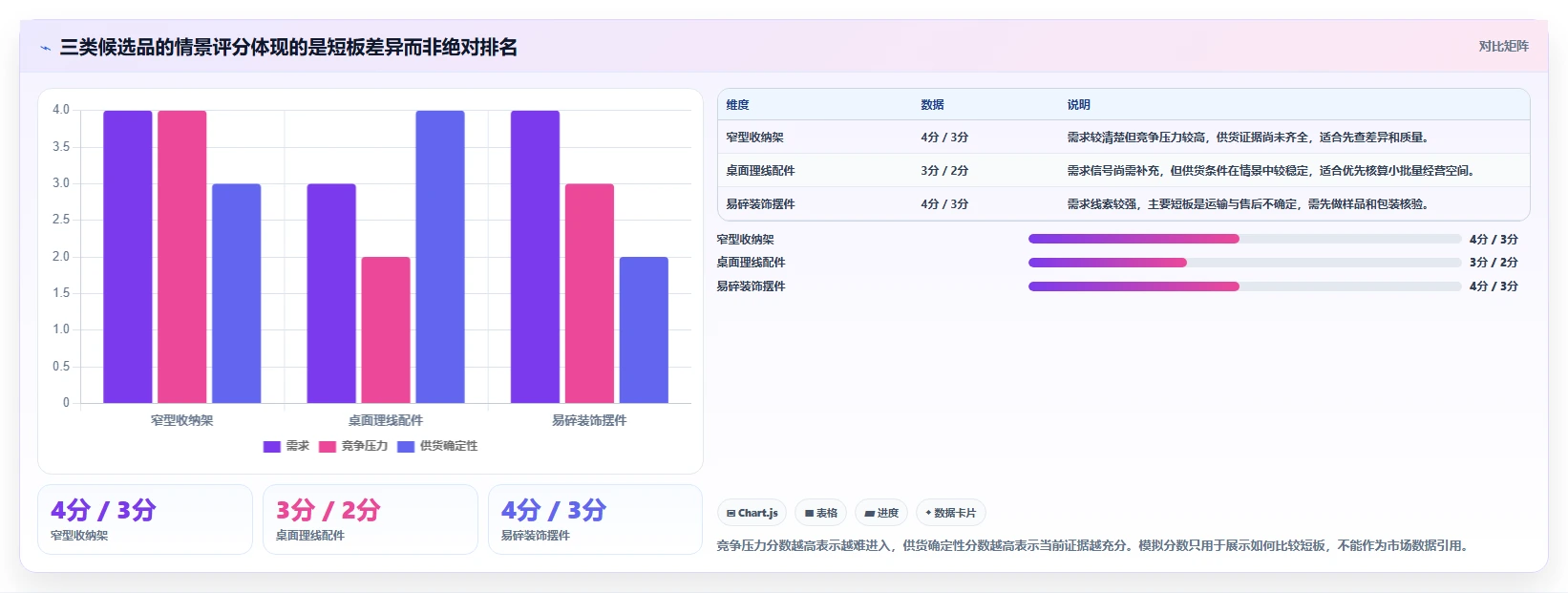This screenshot has height=593, width=1568.
Task: Click the lightning icon before the title
Action: (x=45, y=48)
